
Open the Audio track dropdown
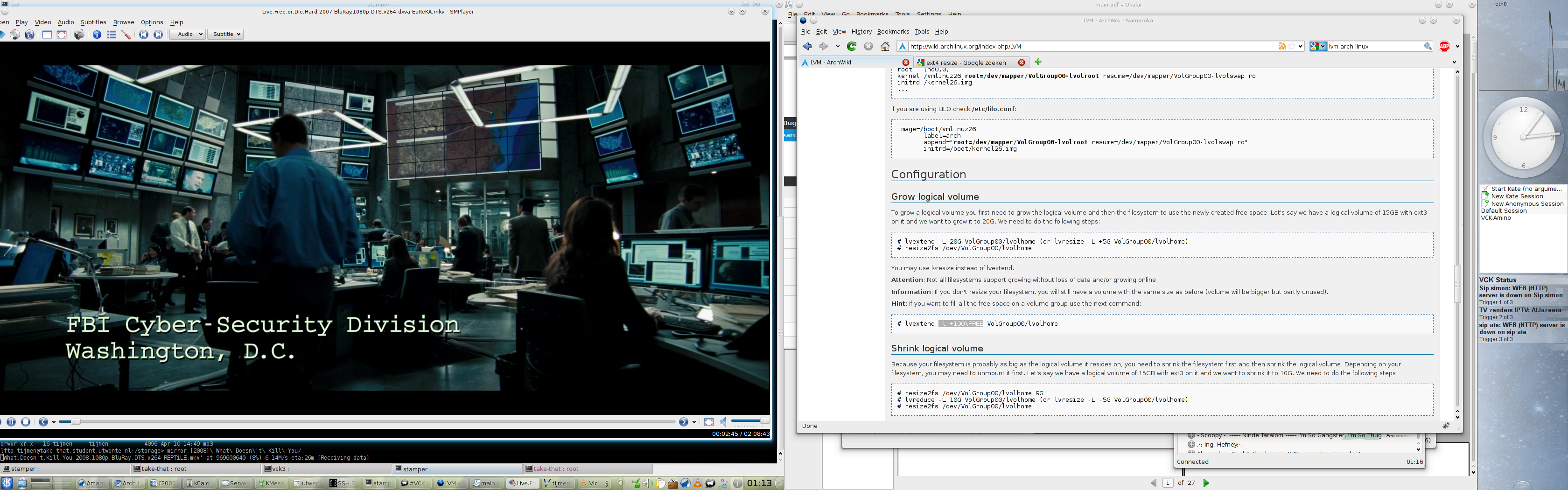click(187, 34)
